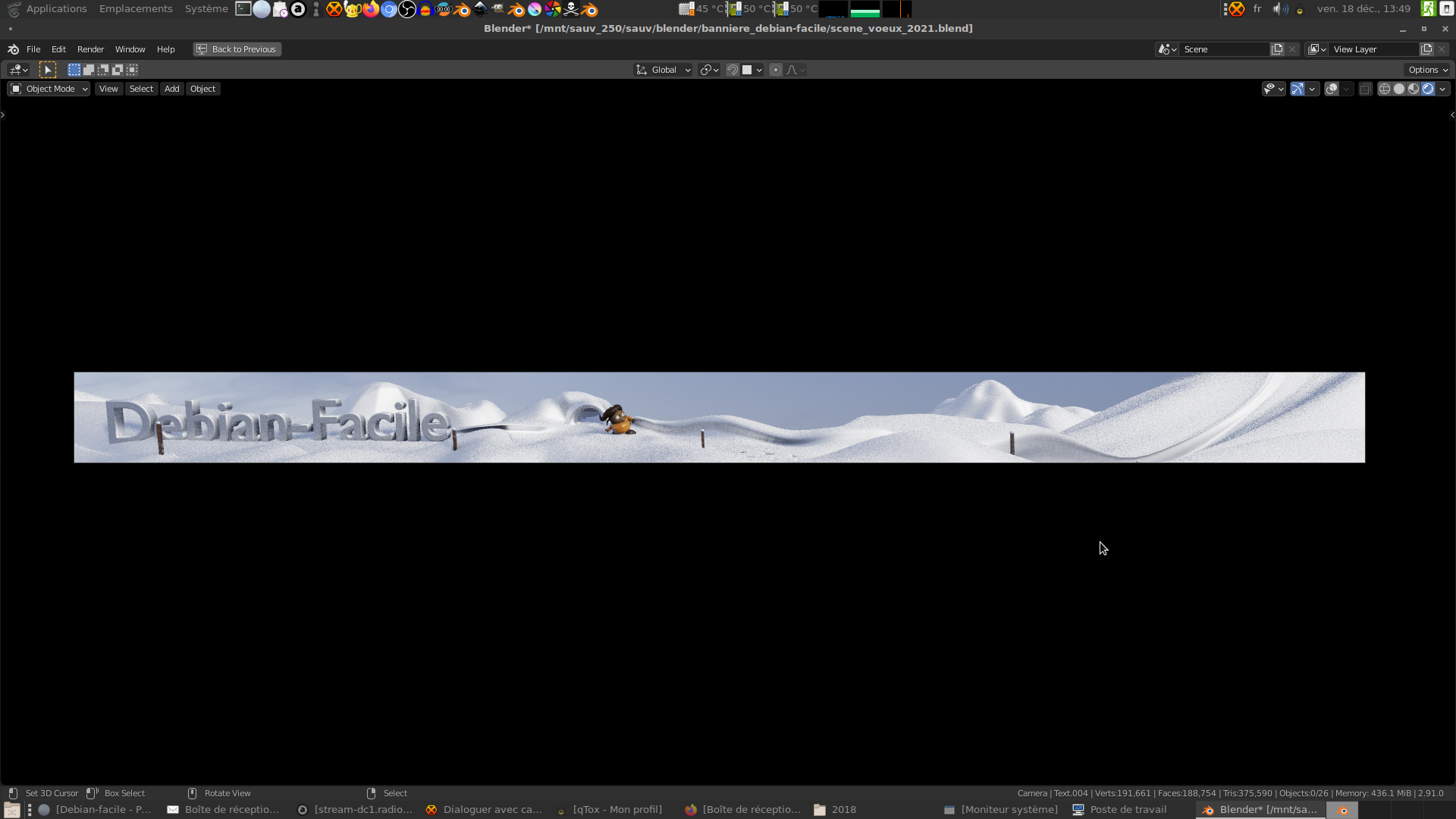Click the date and time clock
Viewport: 1456px width, 819px height.
1363,9
